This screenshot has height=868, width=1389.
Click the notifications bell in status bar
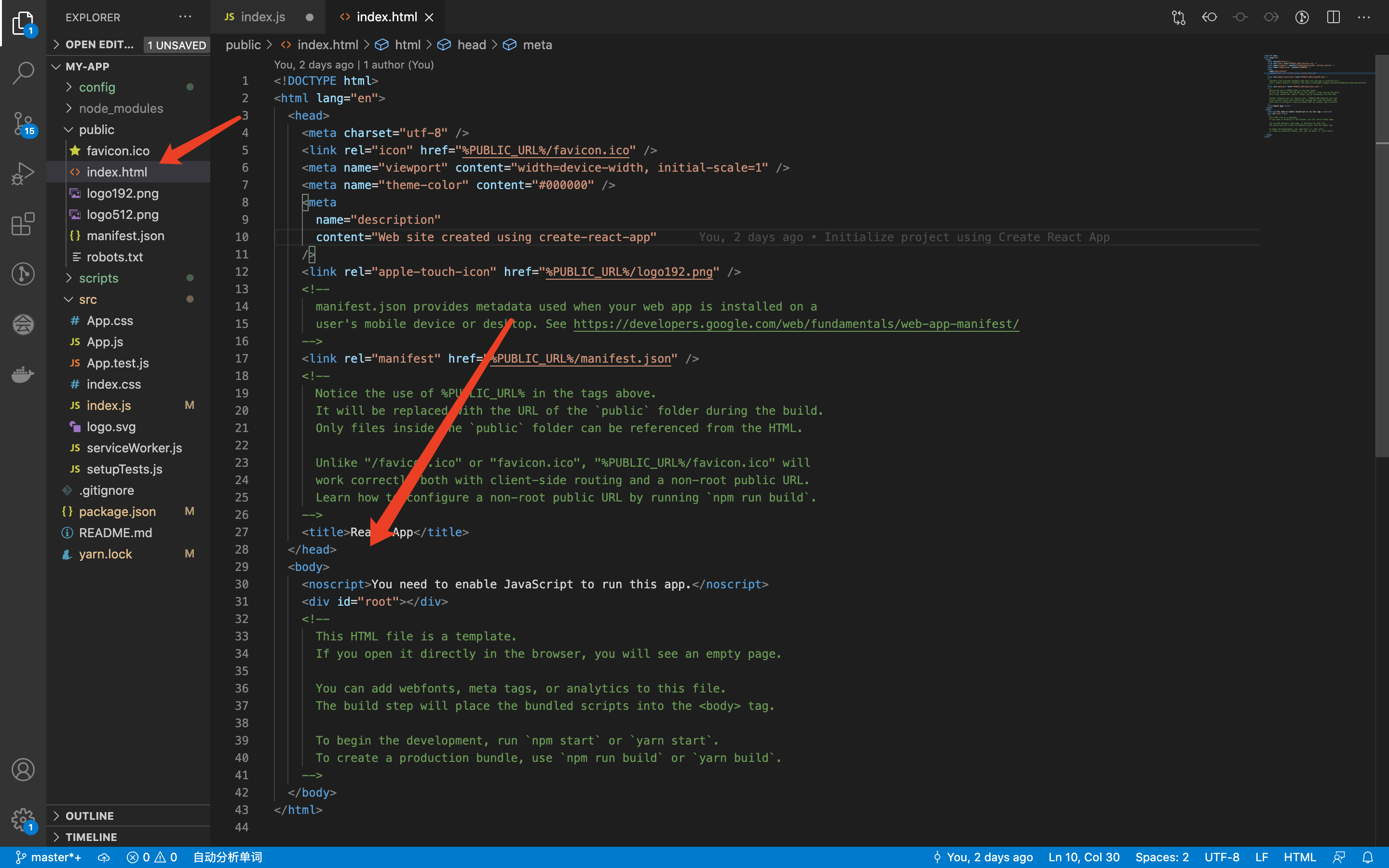(1368, 857)
